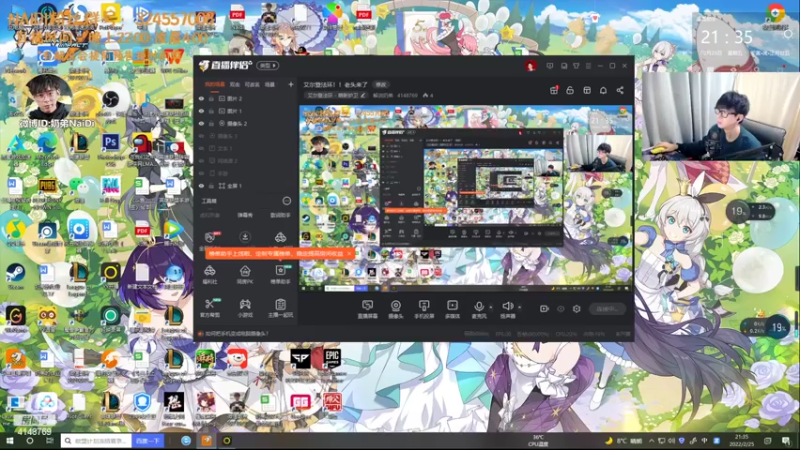Viewport: 800px width, 450px height.
Task: Mute the 麦克风 microphone
Action: [x=479, y=309]
